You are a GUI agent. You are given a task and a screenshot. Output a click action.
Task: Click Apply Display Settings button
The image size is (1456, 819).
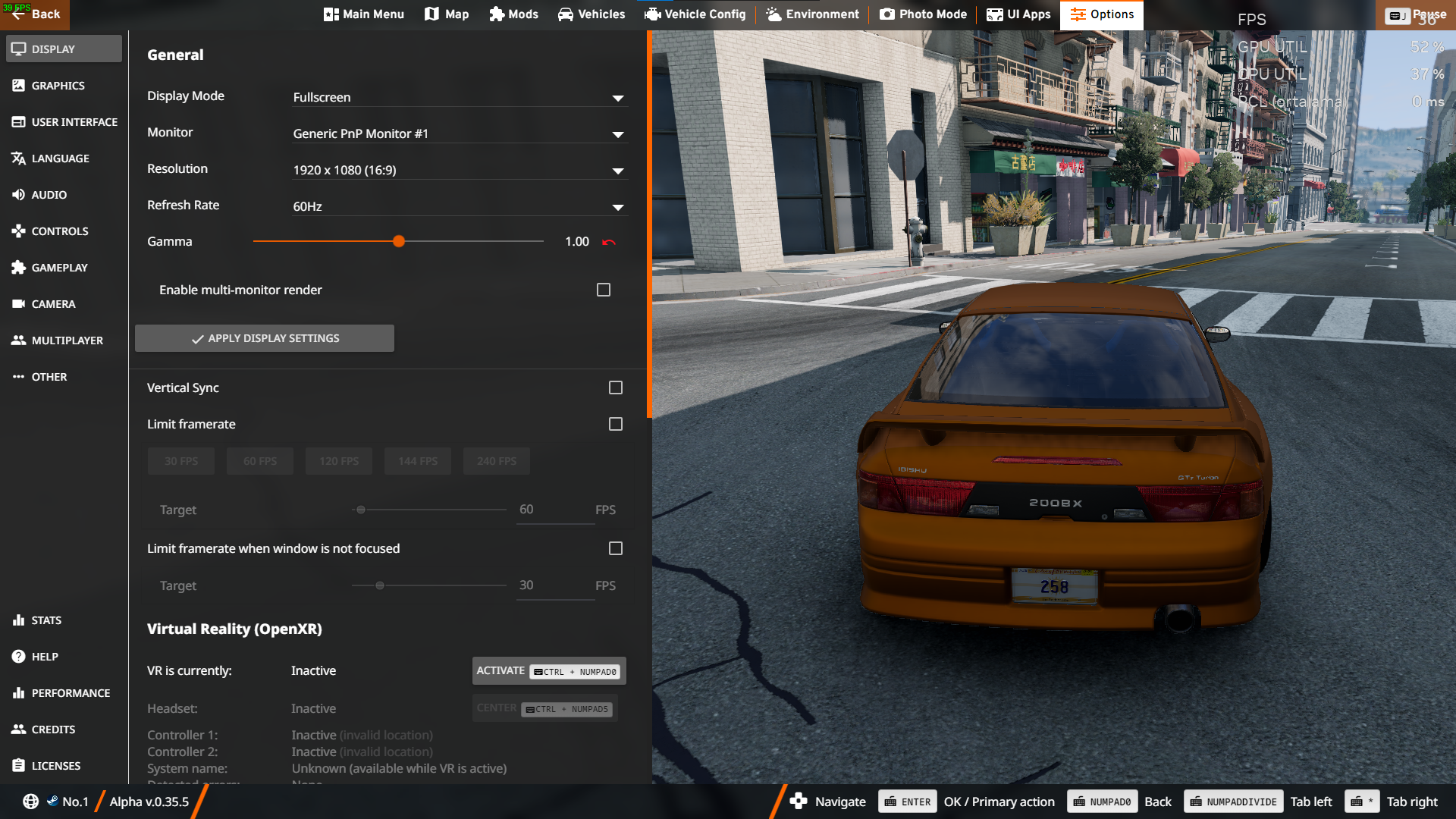coord(265,338)
